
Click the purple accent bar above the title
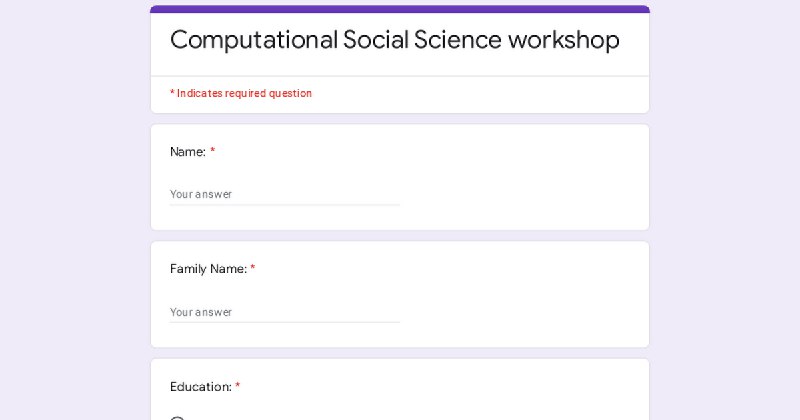pyautogui.click(x=400, y=9)
